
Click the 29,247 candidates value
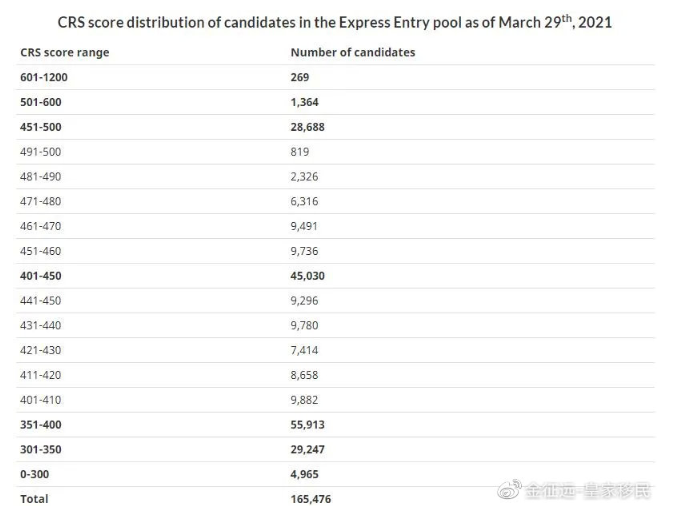[x=308, y=449]
